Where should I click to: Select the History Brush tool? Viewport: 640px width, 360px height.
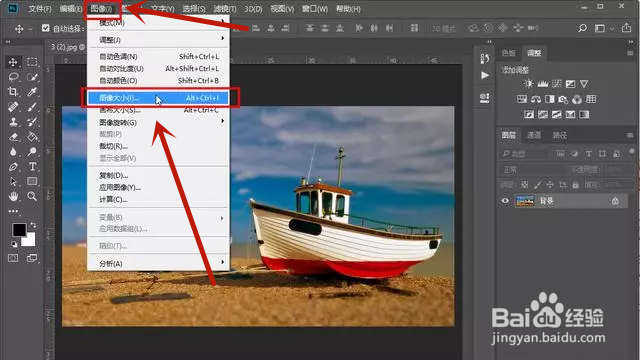(x=32, y=122)
